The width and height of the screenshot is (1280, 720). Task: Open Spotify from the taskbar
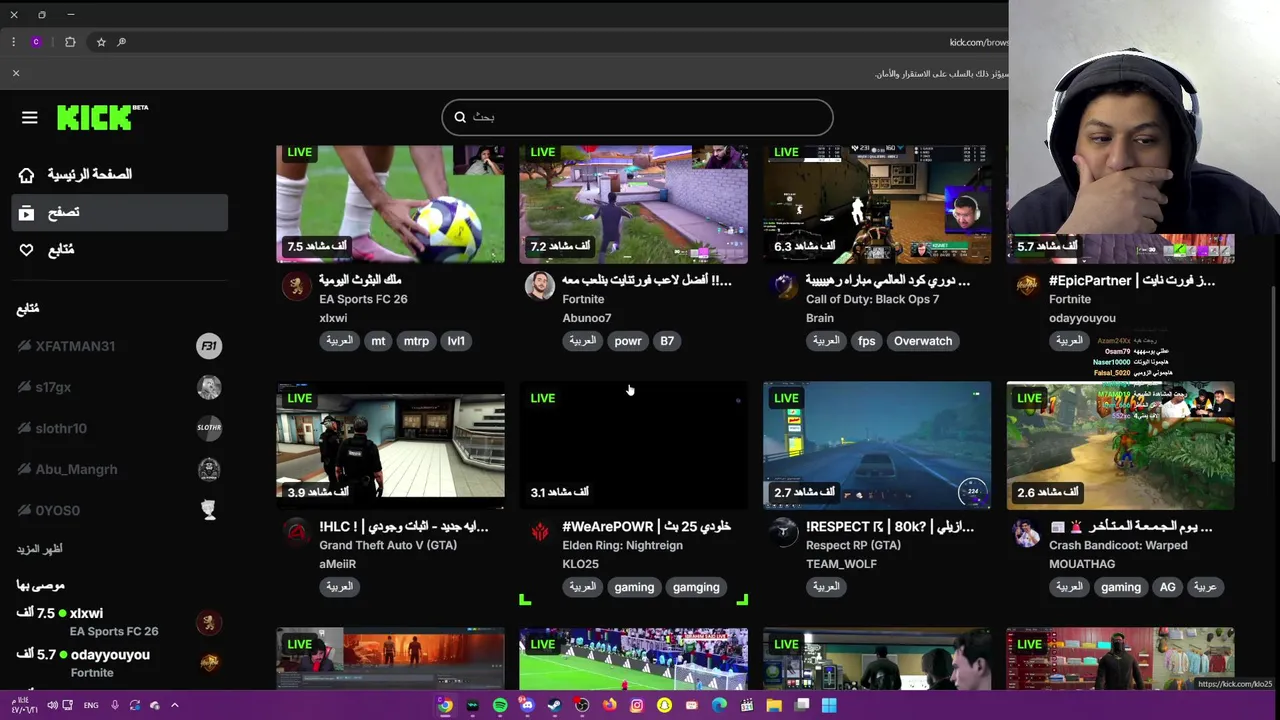[500, 706]
